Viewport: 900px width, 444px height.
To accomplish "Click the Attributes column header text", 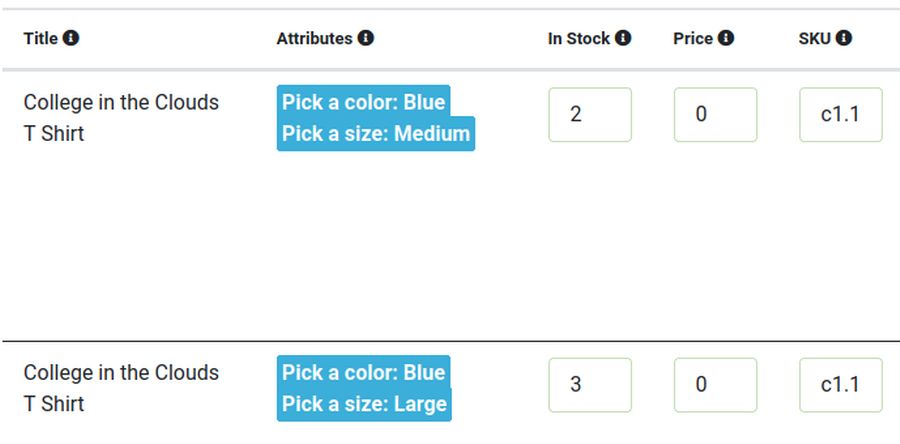I will [314, 38].
